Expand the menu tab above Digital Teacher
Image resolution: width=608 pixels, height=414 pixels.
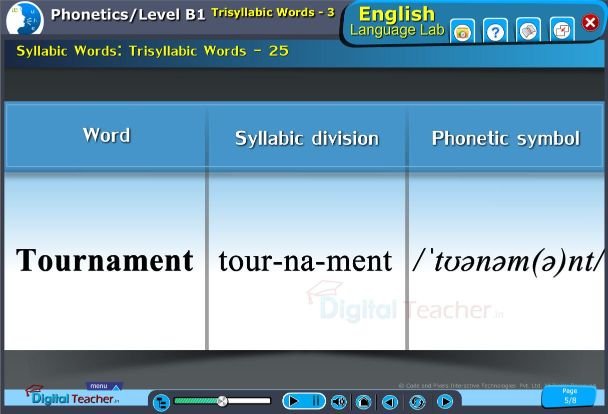[x=104, y=386]
